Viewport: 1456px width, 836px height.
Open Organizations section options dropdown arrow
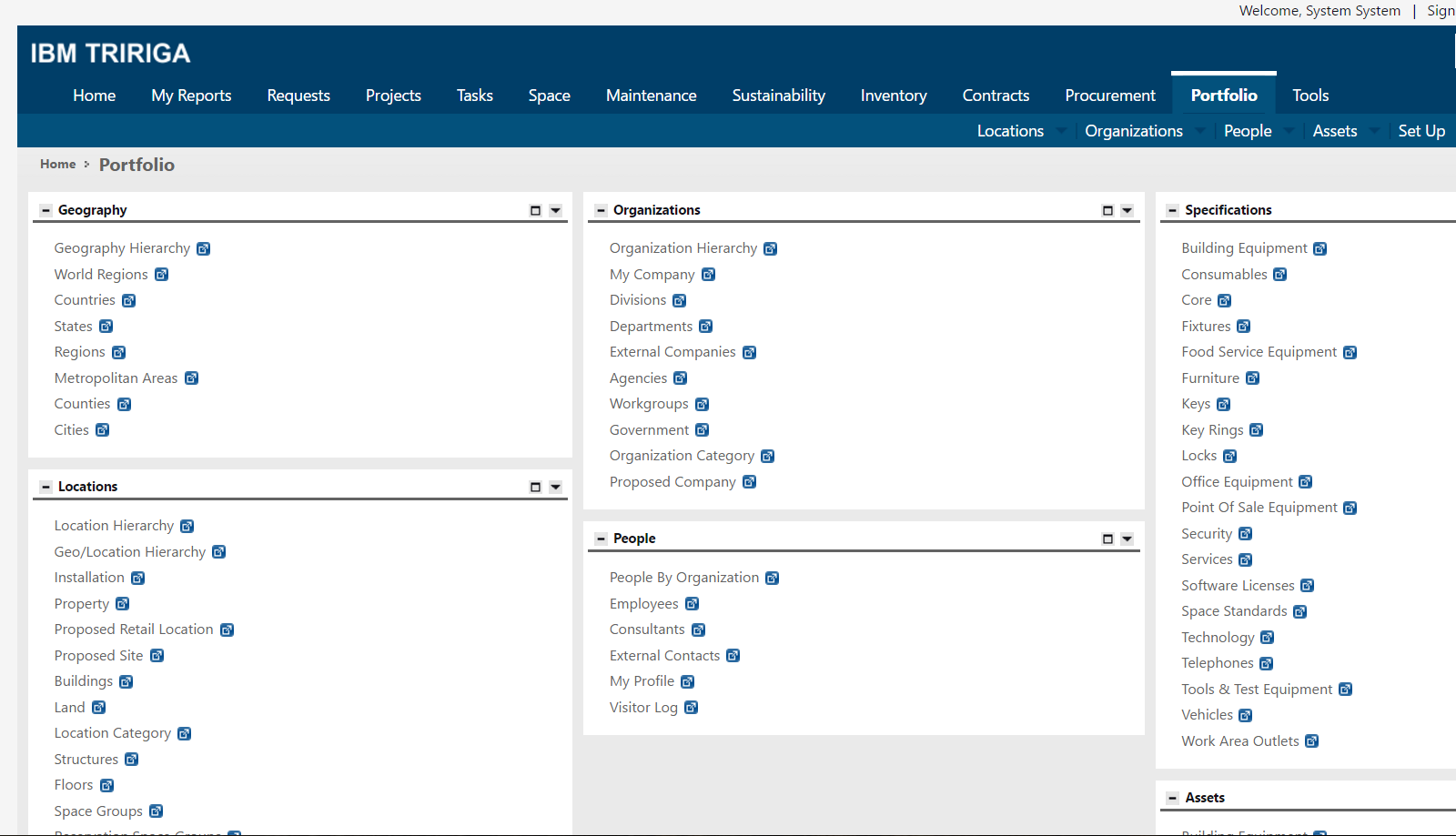1127,210
